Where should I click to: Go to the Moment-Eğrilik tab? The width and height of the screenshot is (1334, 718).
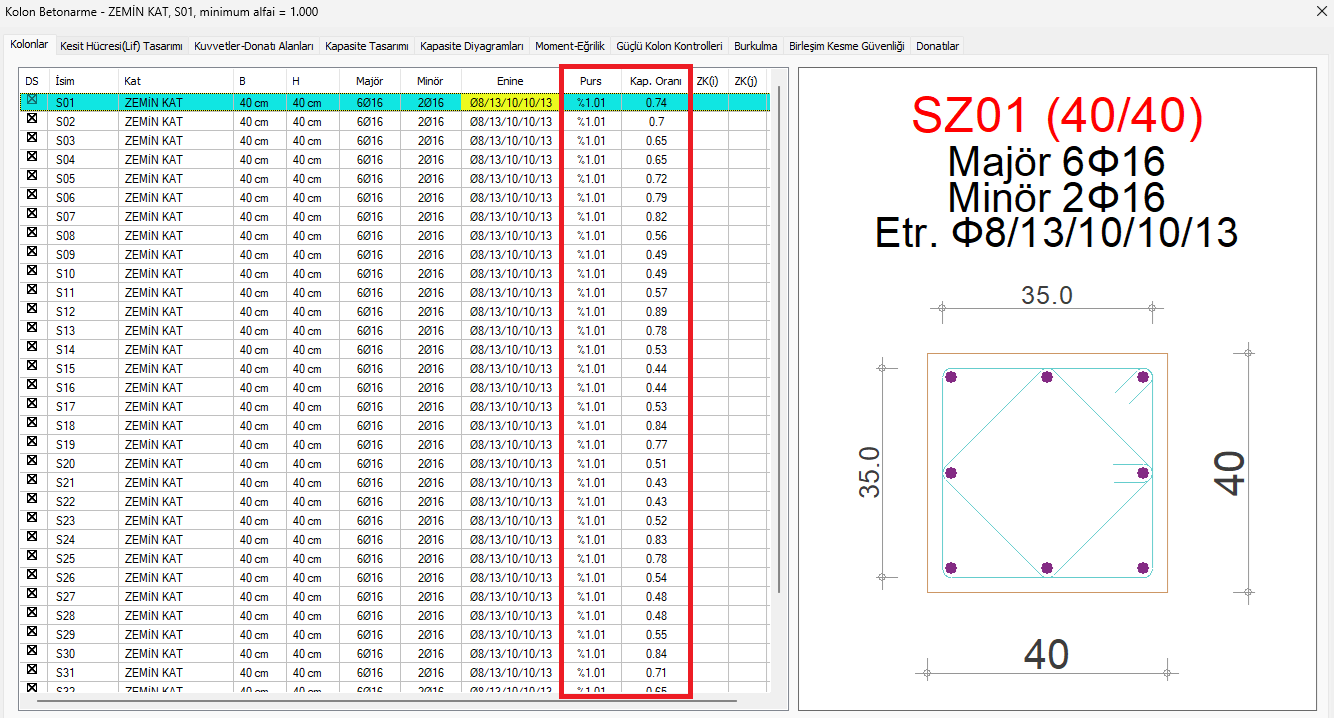click(x=569, y=46)
